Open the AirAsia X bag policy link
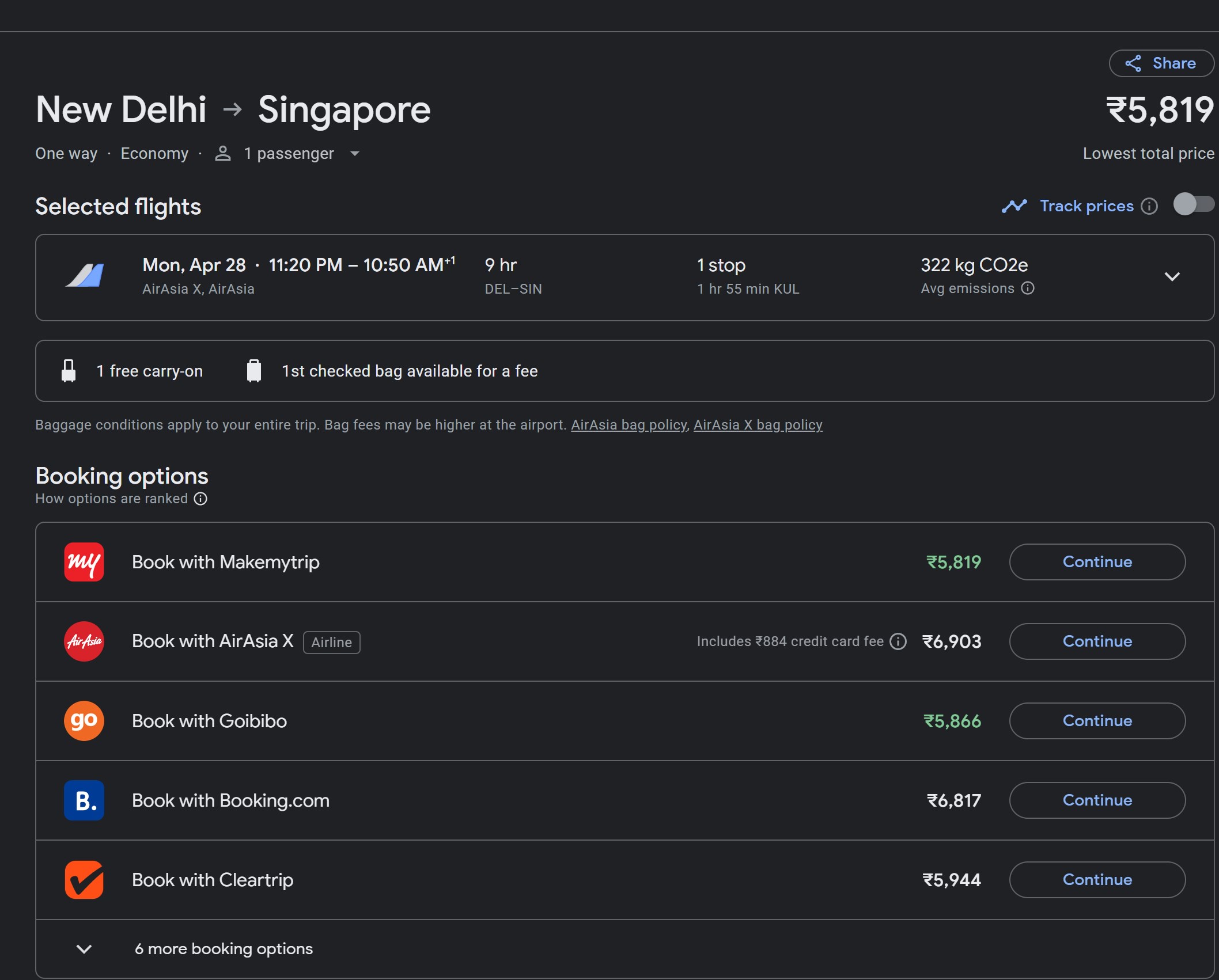 tap(758, 425)
